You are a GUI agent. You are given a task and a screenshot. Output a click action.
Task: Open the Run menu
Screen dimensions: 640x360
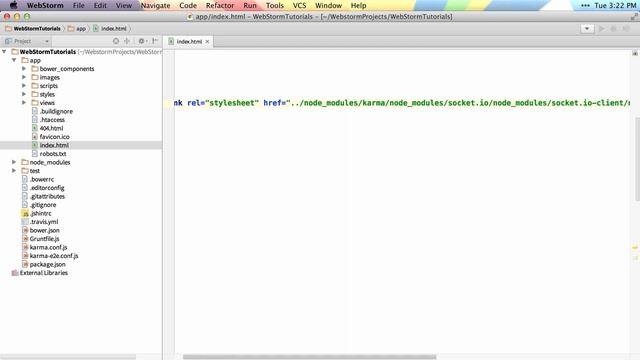pos(250,5)
